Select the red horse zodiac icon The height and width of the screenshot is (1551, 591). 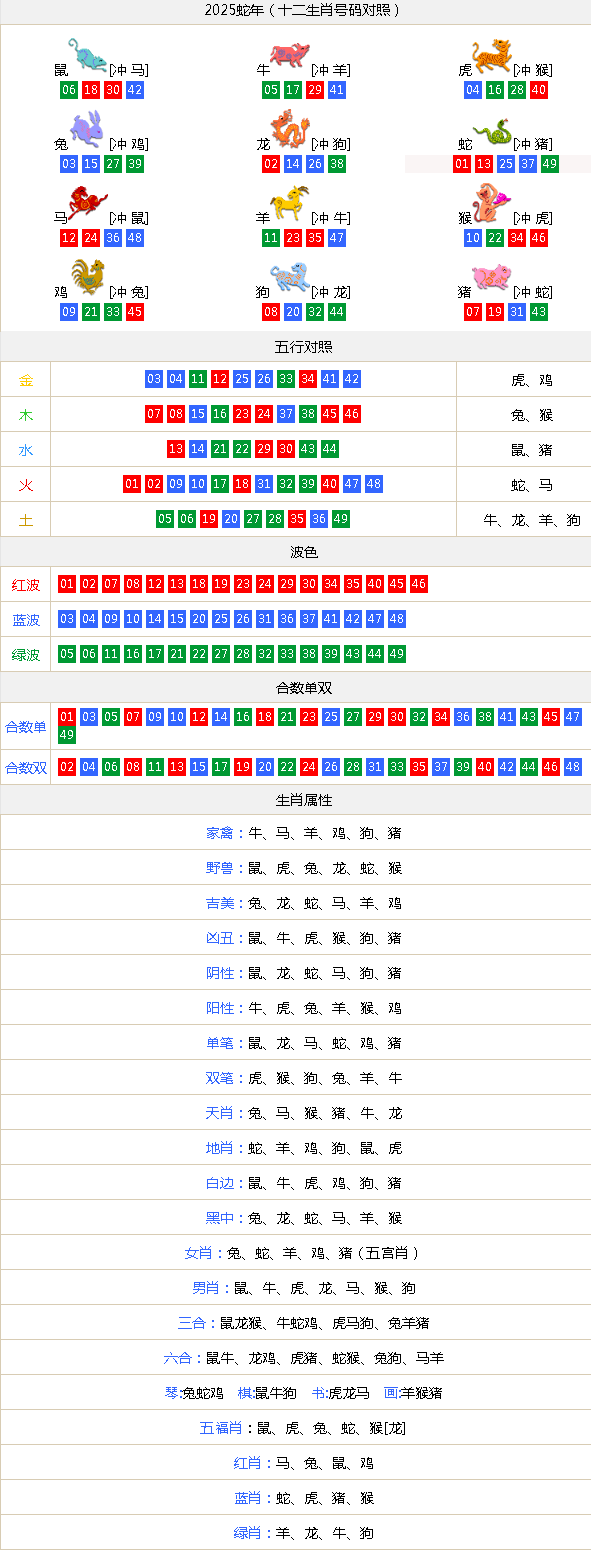point(88,203)
